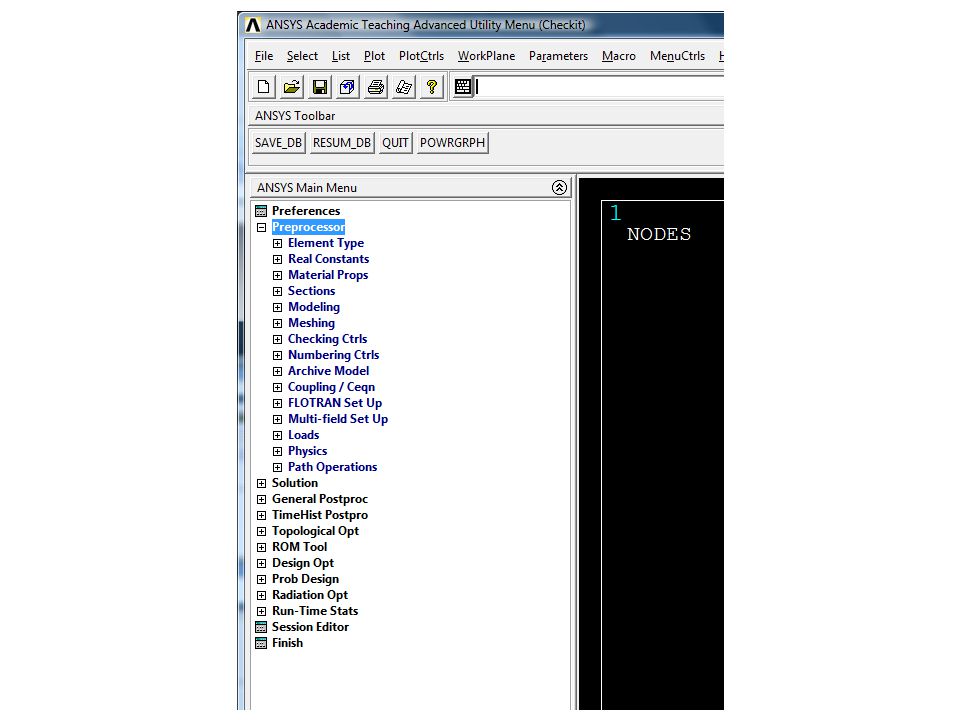Open the Report Generator icon
The image size is (960, 720).
(403, 87)
